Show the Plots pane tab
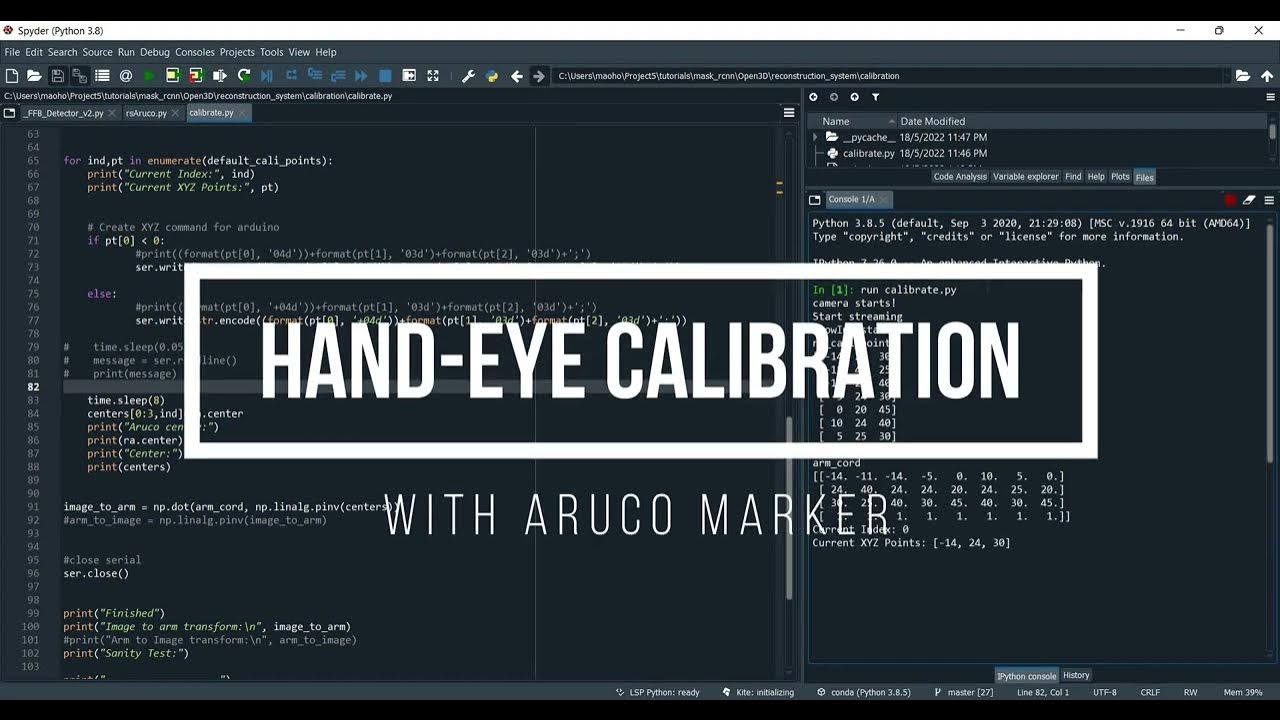1280x720 pixels. pyautogui.click(x=1120, y=177)
